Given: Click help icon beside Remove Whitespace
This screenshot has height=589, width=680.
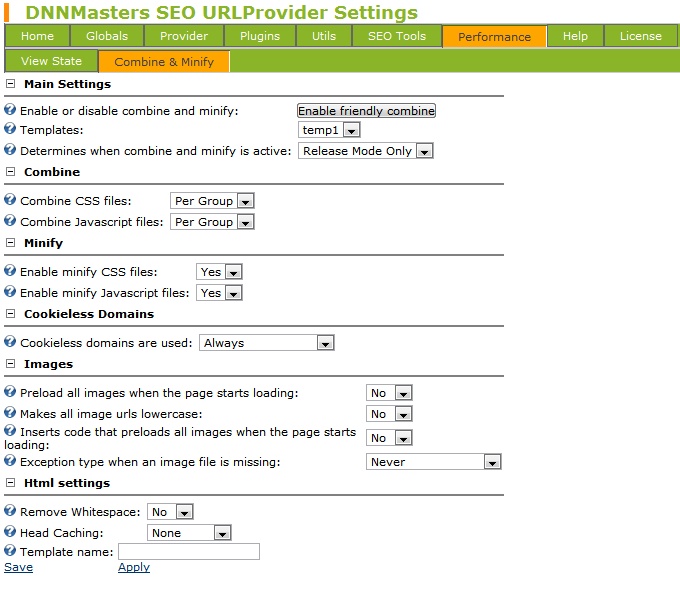Looking at the screenshot, I should tap(10, 510).
